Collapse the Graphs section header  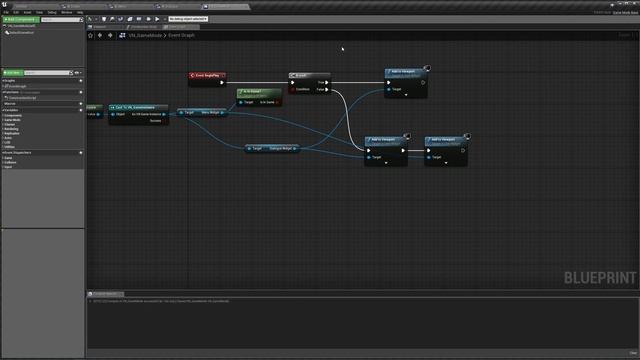9,81
